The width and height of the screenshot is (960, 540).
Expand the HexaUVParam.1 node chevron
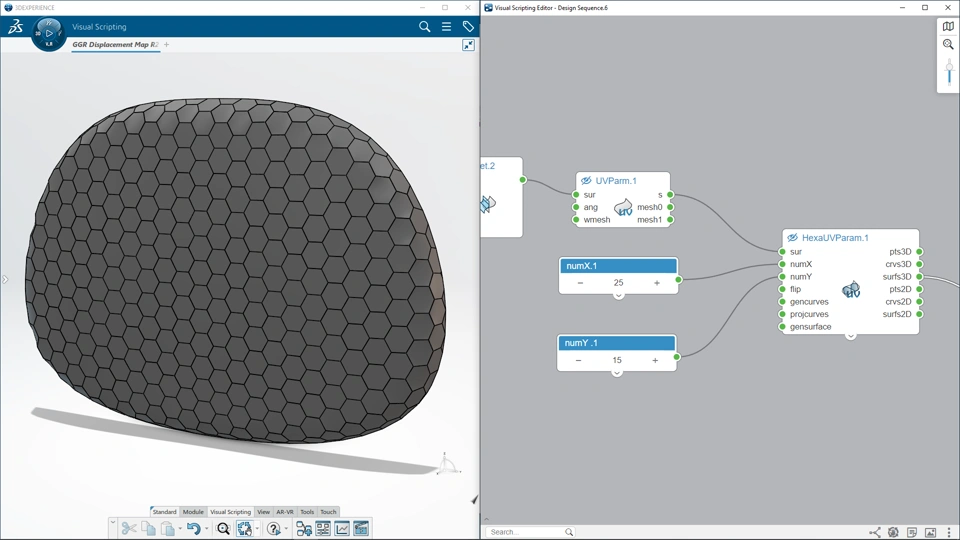(x=850, y=336)
